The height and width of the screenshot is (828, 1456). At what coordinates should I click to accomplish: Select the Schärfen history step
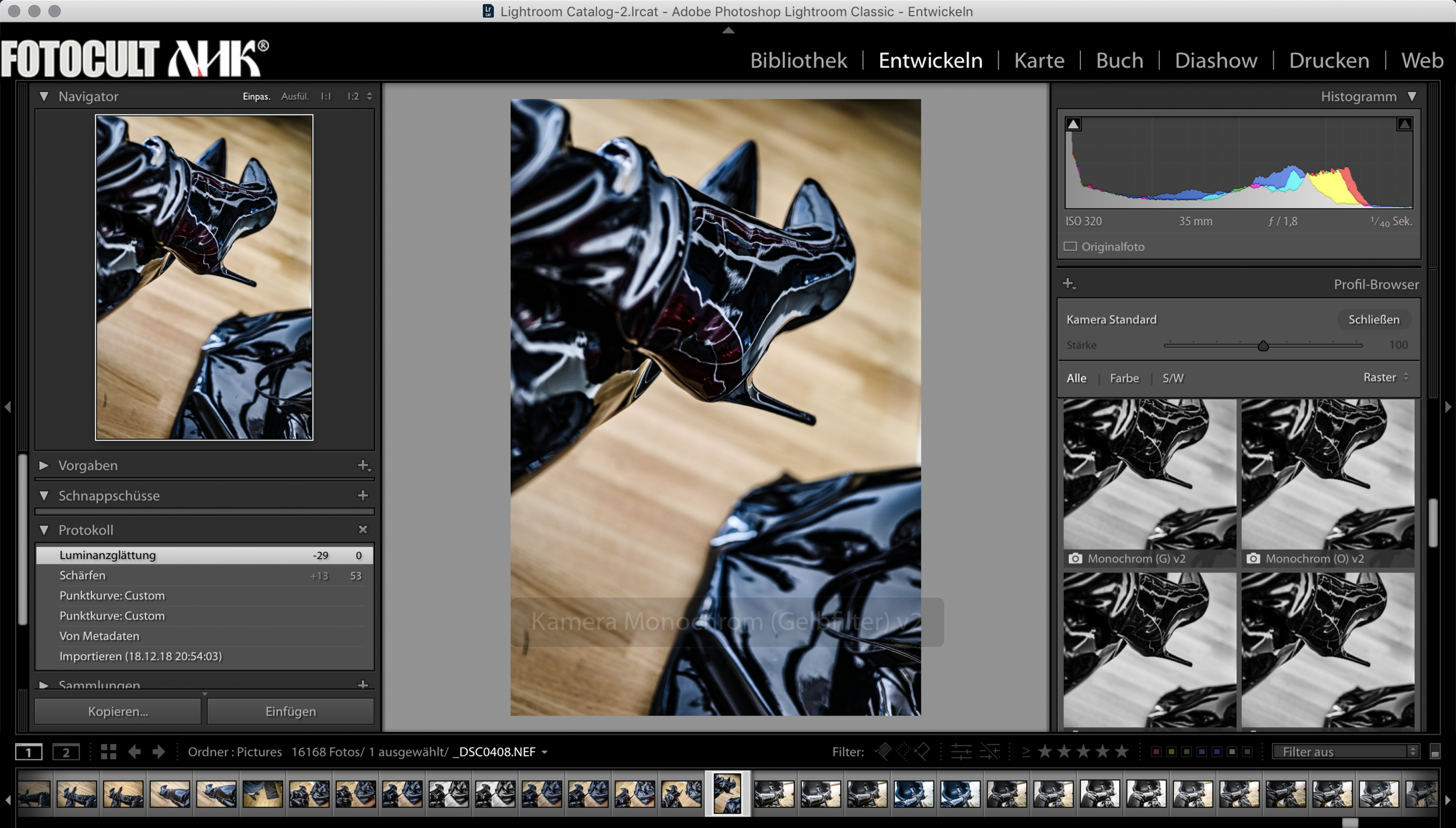click(x=204, y=575)
